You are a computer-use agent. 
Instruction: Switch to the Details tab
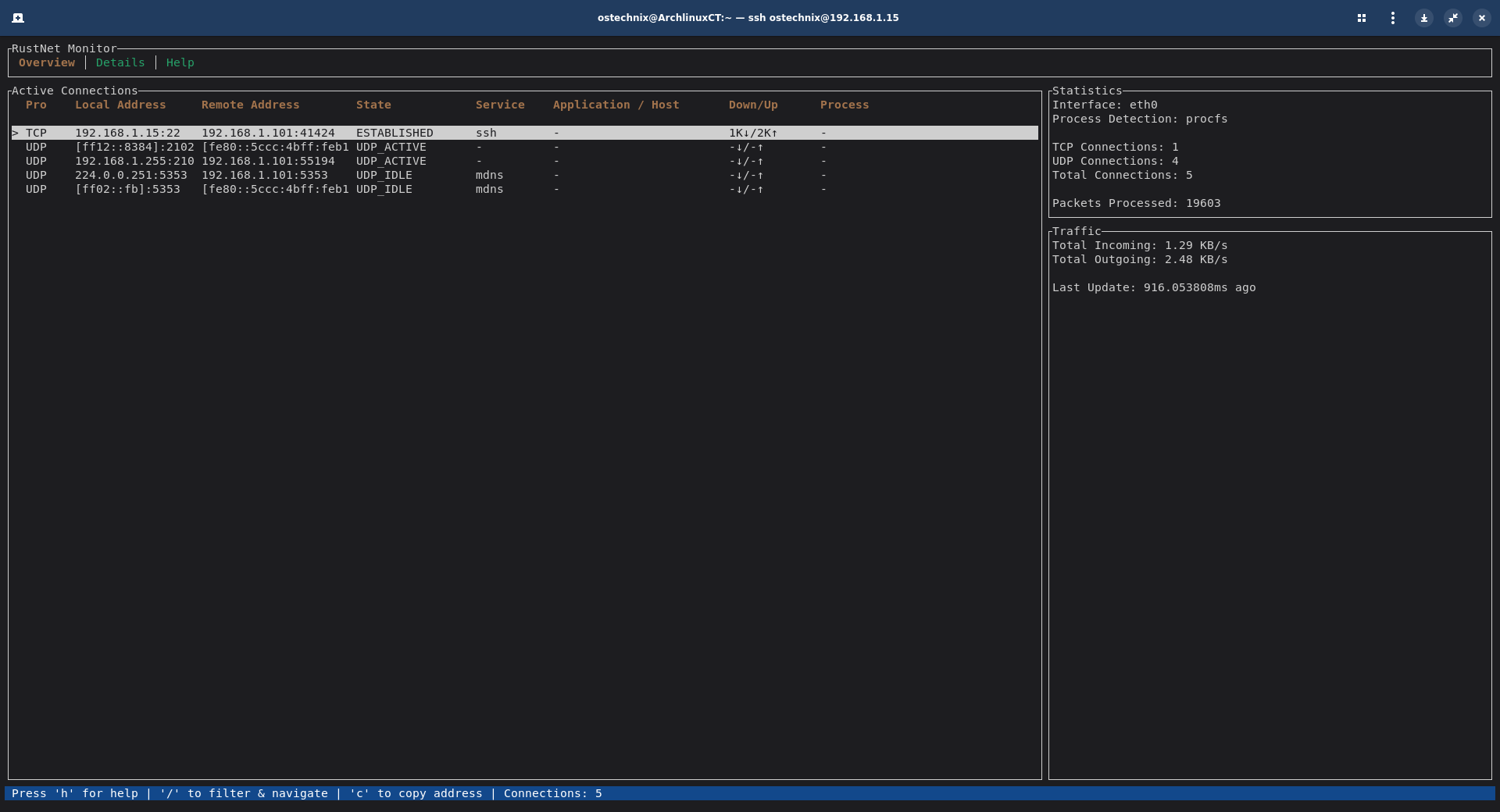pos(120,62)
